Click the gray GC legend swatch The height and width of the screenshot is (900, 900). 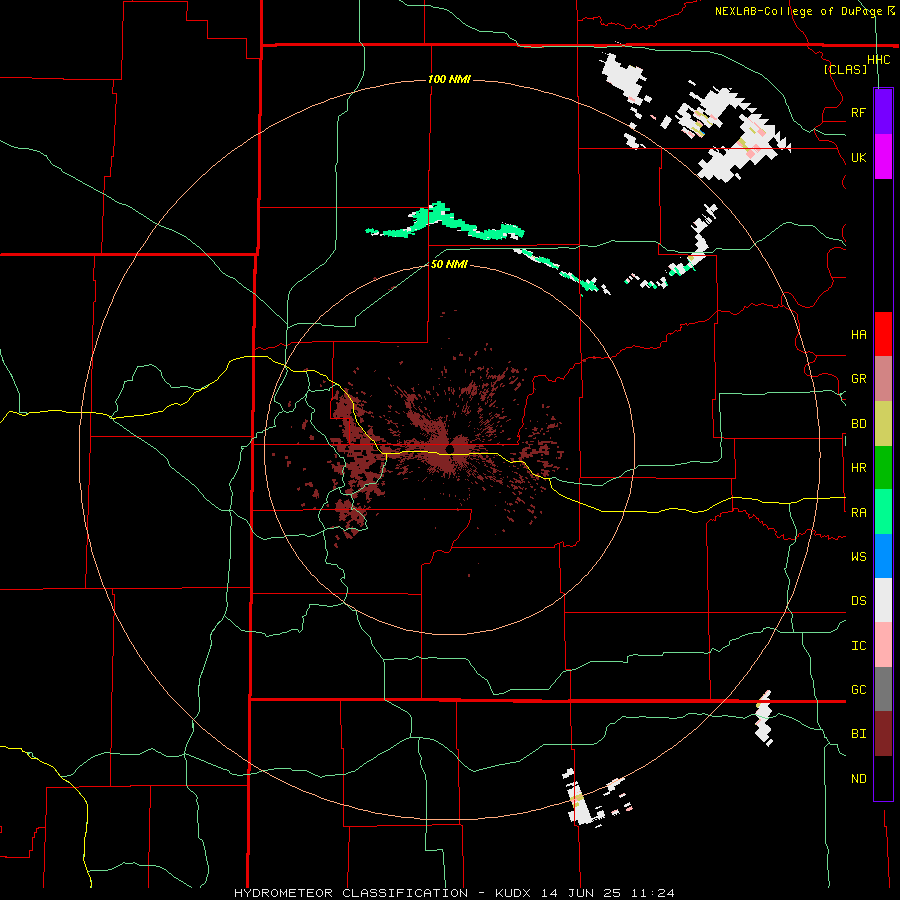pyautogui.click(x=883, y=689)
